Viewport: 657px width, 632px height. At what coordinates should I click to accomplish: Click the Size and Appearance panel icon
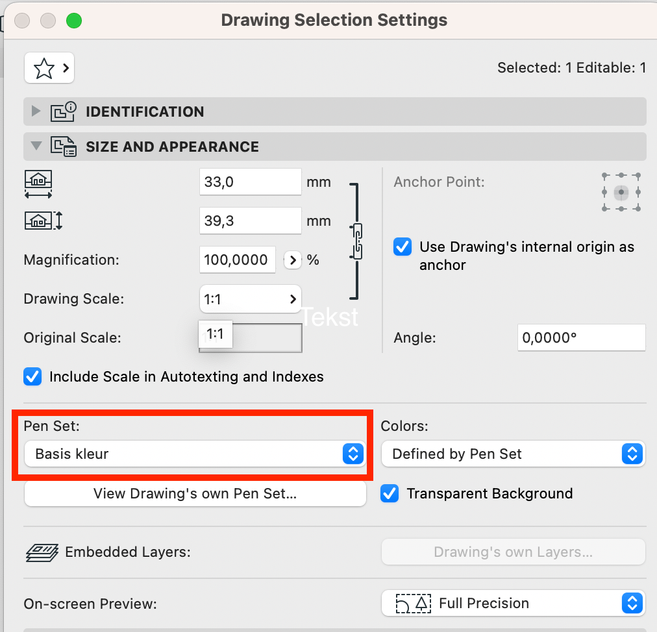coord(64,147)
